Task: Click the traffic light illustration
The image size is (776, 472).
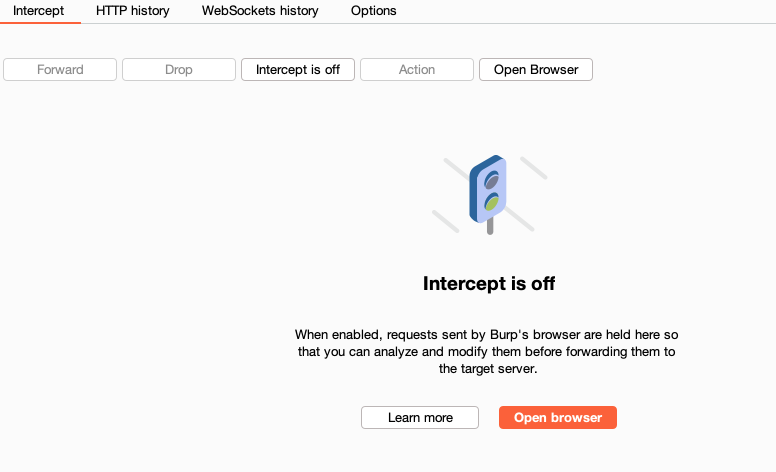Action: point(488,190)
